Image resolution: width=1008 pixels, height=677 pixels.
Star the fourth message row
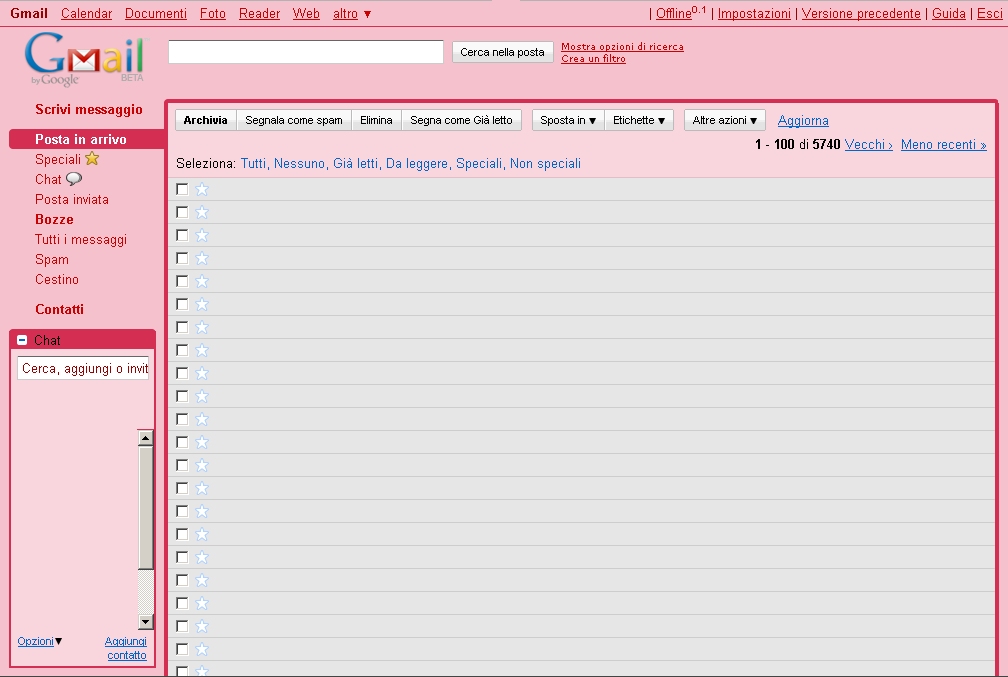202,258
